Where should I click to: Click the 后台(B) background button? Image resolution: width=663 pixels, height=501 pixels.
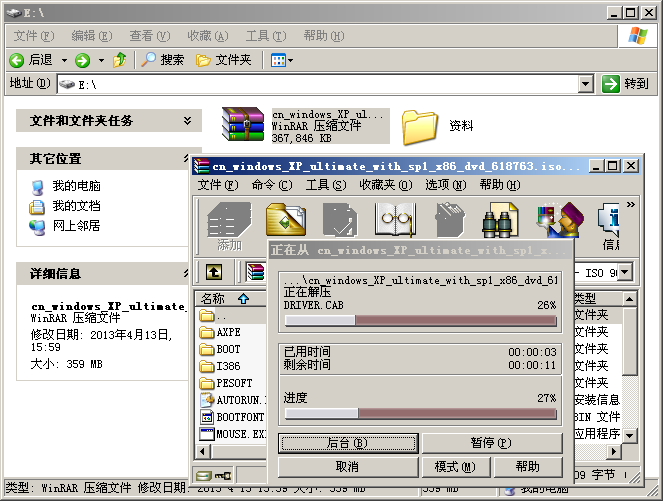click(348, 443)
